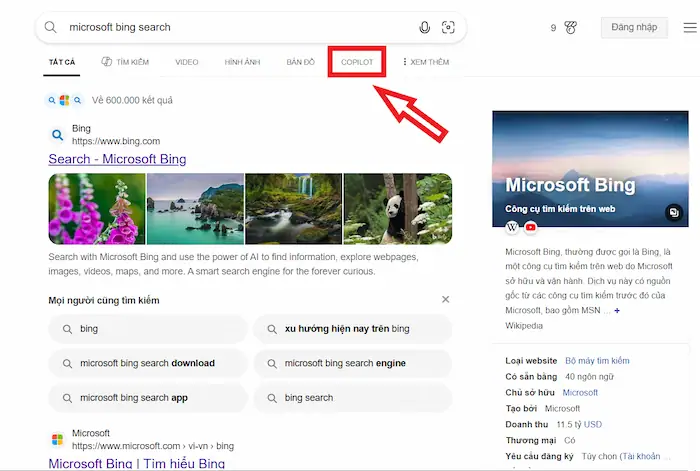Open the Microsoft owner link
Viewport: 700px width, 471px height.
point(580,393)
